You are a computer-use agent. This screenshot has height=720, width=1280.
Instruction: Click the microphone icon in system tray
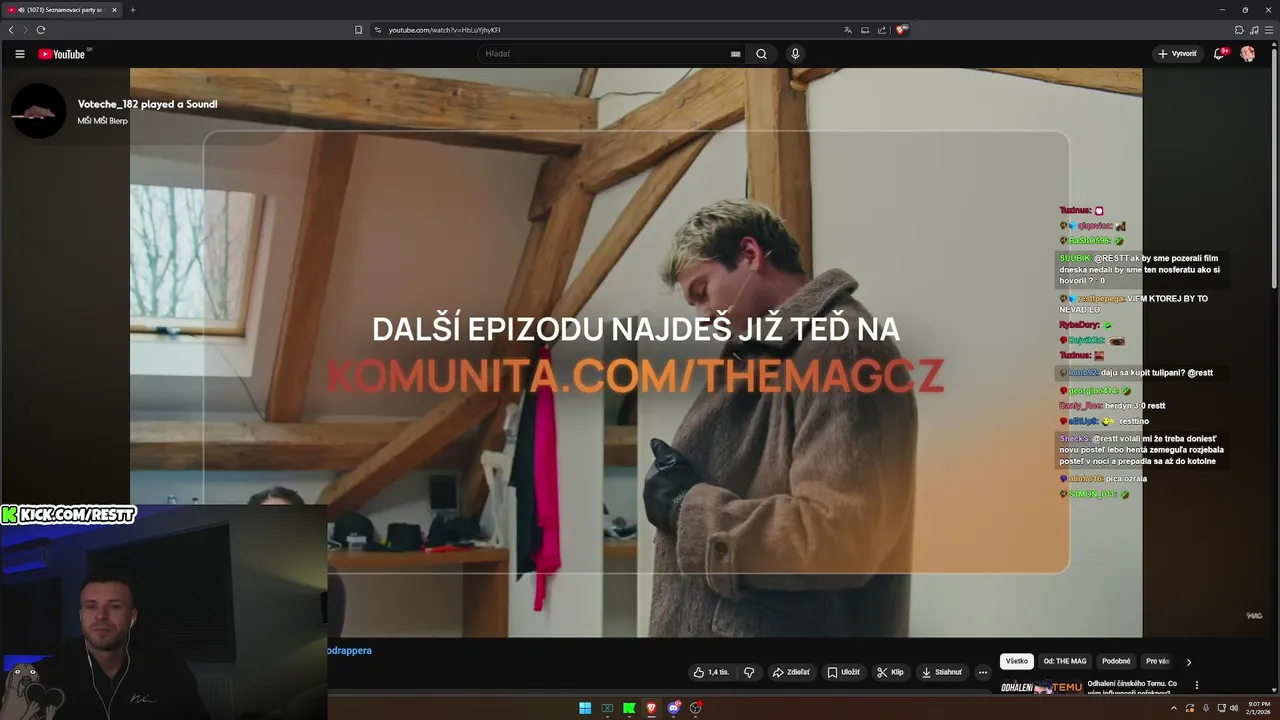1206,708
